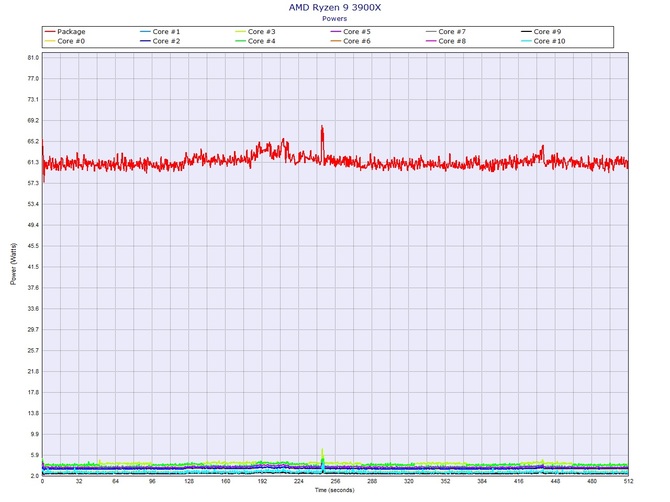Click the 21.8 value on the power axis
This screenshot has width=670, height=502.
33,371
